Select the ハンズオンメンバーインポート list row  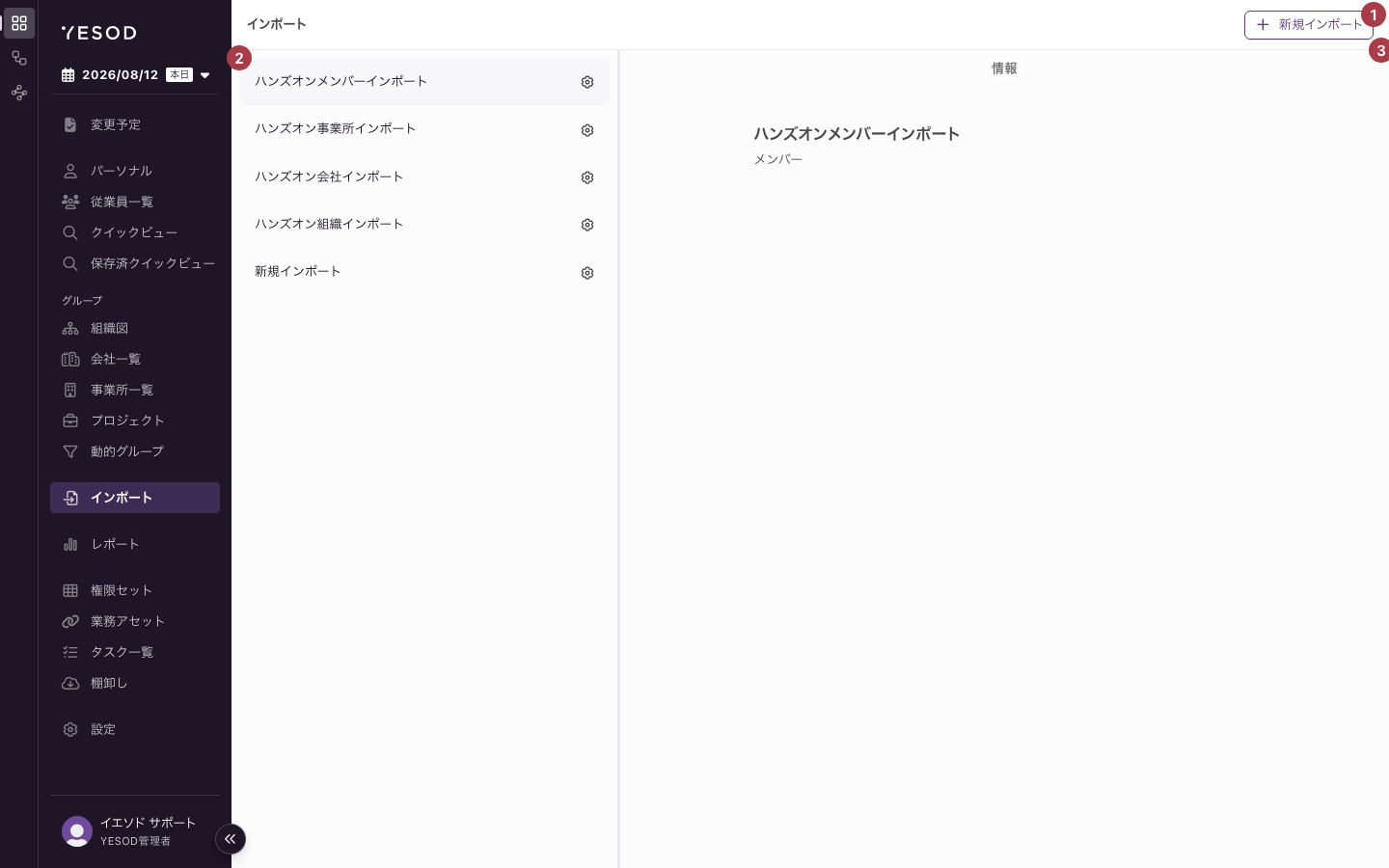(424, 82)
